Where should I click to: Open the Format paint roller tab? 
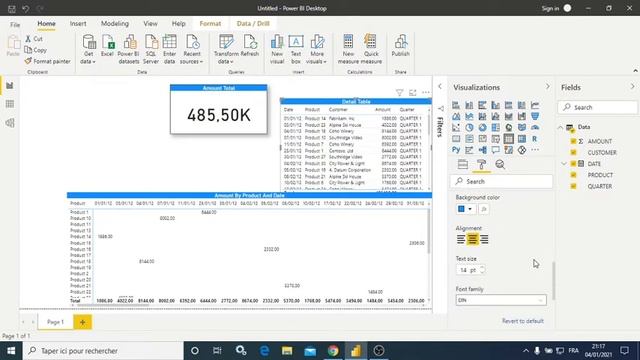tap(481, 164)
